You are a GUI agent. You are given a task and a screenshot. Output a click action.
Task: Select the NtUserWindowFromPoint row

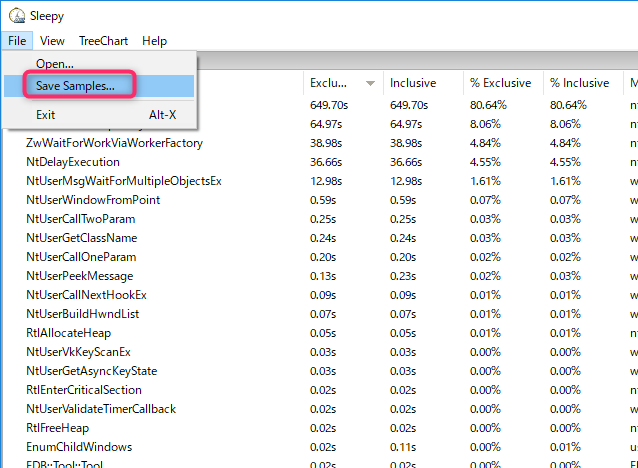pyautogui.click(x=319, y=200)
